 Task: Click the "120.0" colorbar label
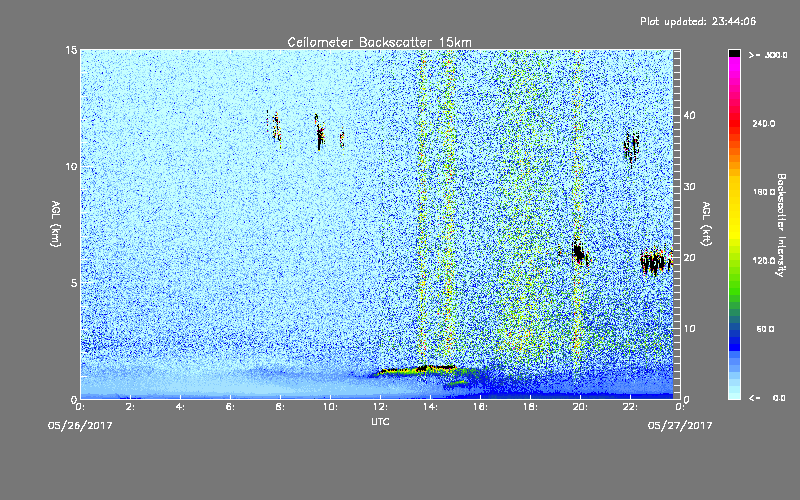(764, 260)
